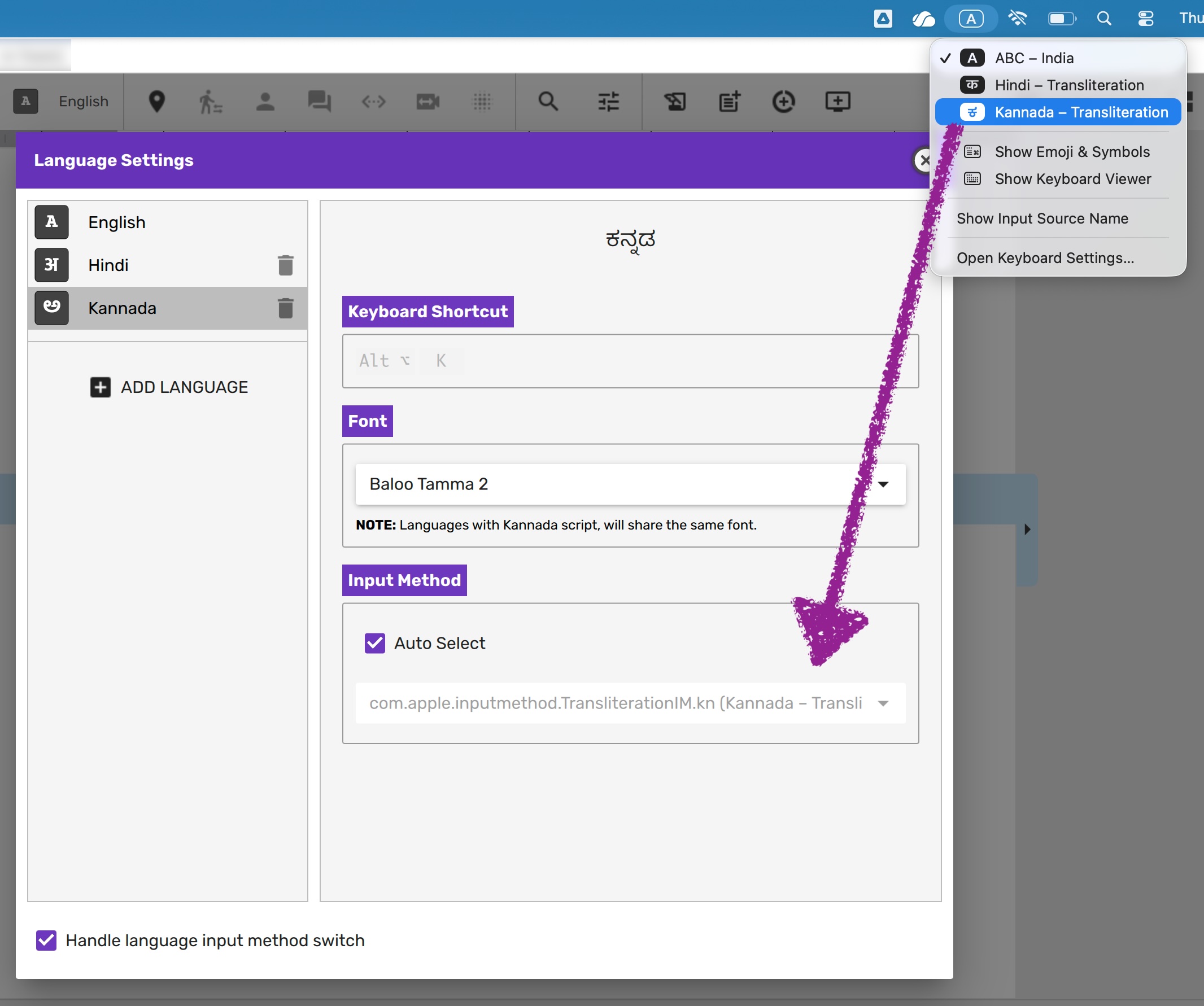Screen dimensions: 1204x1006
Task: Delete the Kannada language with trash icon
Action: click(x=286, y=308)
